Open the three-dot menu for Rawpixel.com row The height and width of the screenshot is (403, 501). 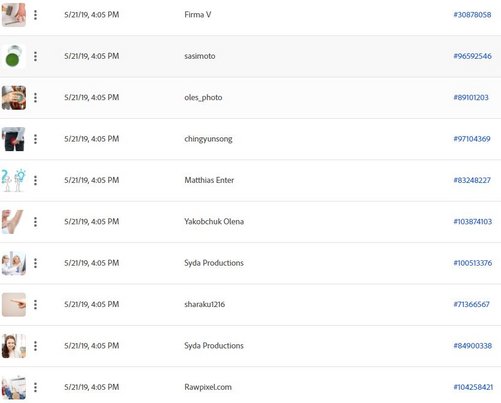pos(35,387)
